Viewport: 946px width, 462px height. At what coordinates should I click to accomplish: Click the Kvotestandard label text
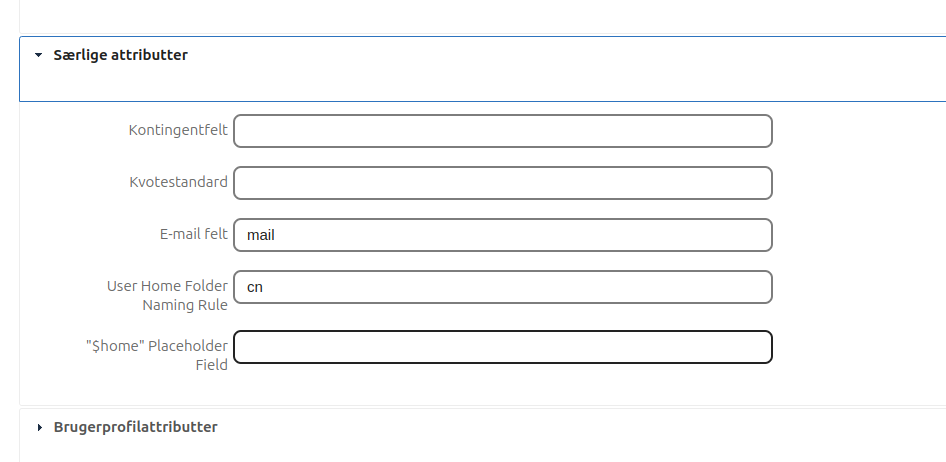click(178, 183)
